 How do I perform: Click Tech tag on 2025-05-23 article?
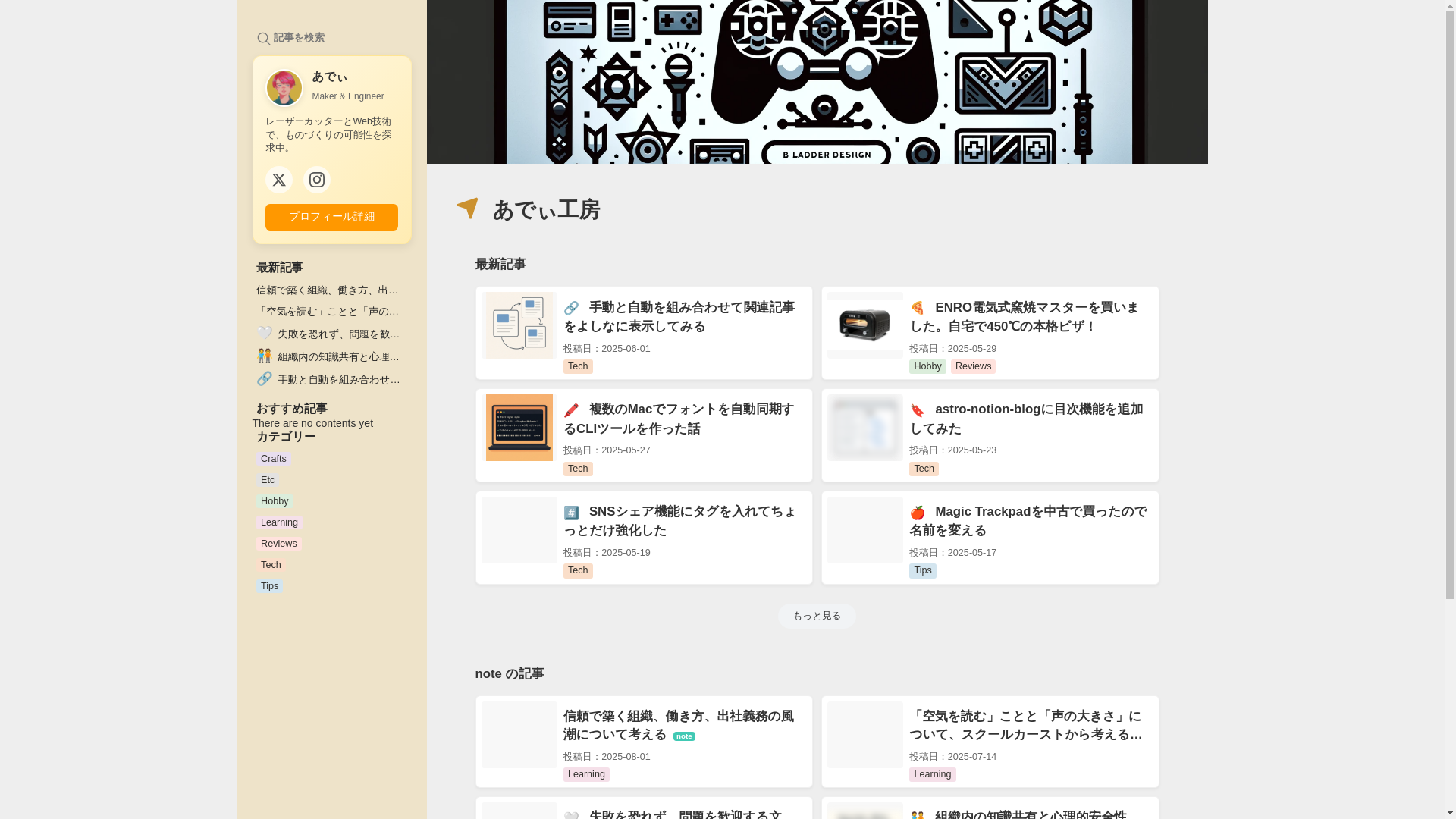coord(924,469)
